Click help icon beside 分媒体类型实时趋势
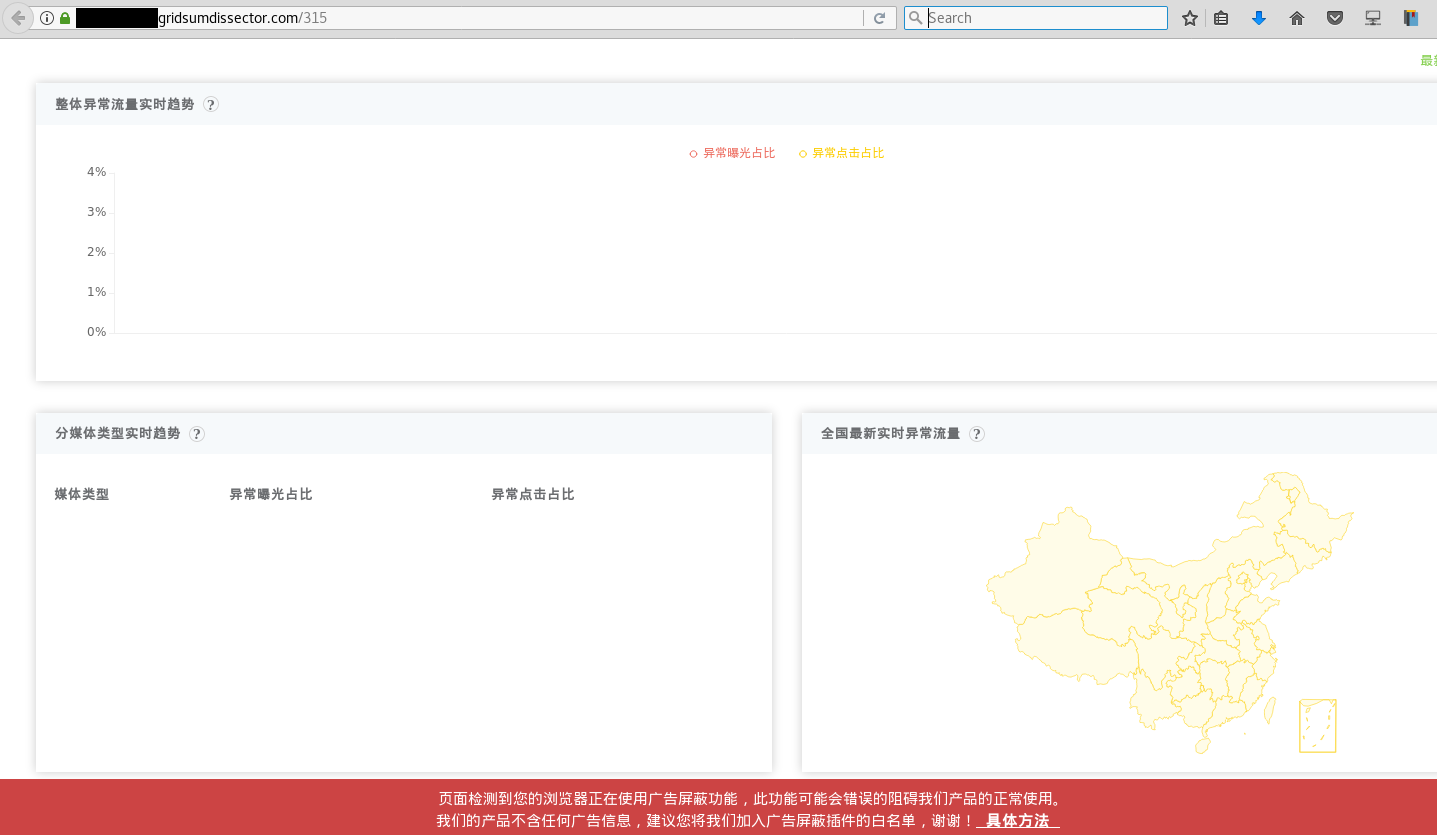Image resolution: width=1437 pixels, height=835 pixels. (x=197, y=434)
